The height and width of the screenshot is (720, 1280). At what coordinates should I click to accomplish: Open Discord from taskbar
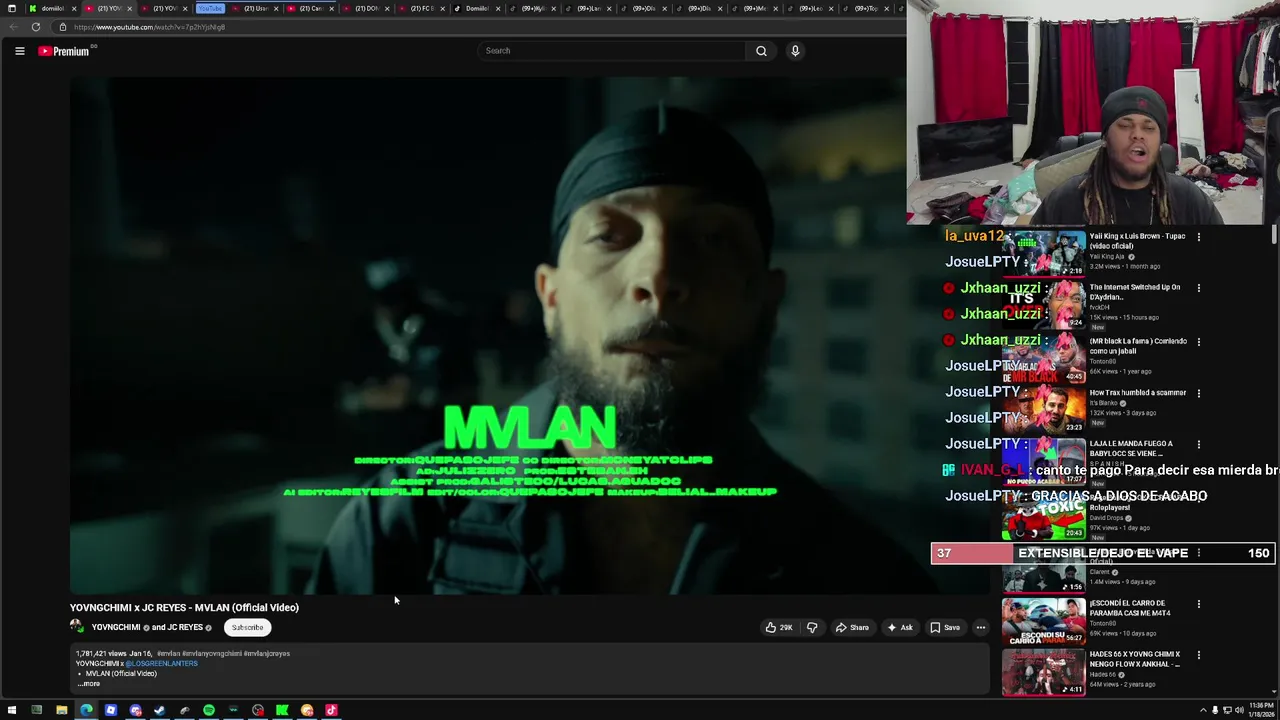click(135, 711)
